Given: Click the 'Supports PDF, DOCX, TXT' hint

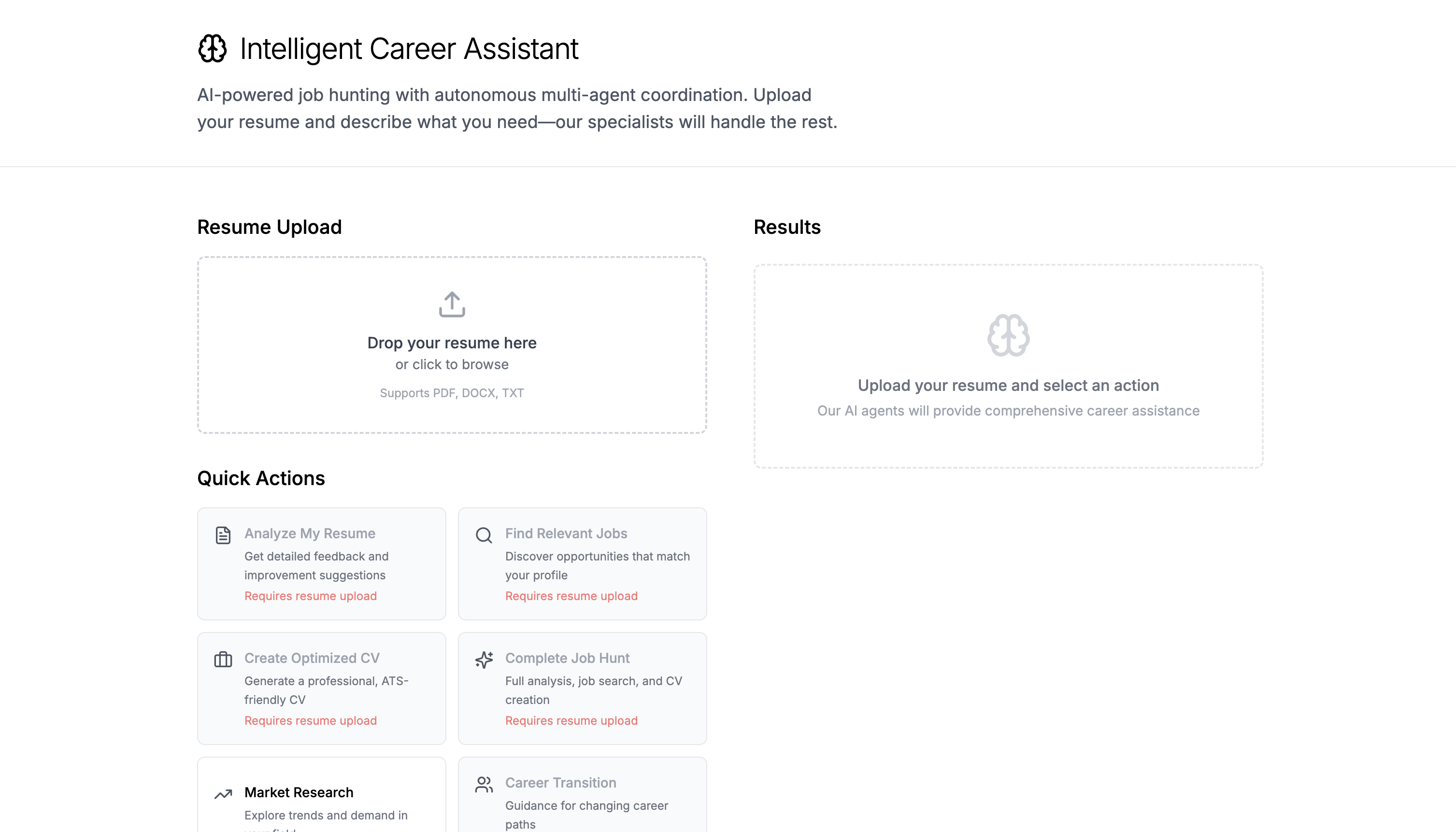Looking at the screenshot, I should (452, 393).
